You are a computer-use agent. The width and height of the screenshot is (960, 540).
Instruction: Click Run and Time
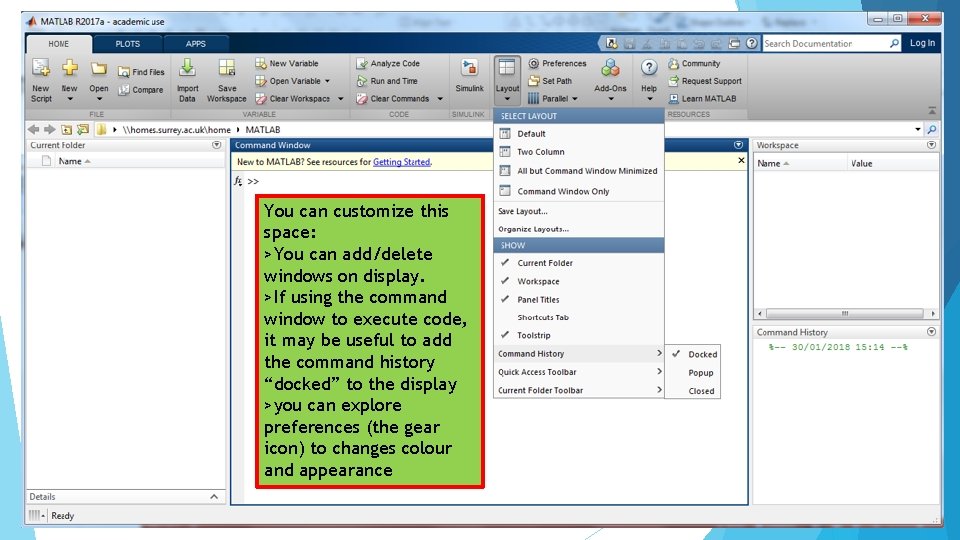388,81
